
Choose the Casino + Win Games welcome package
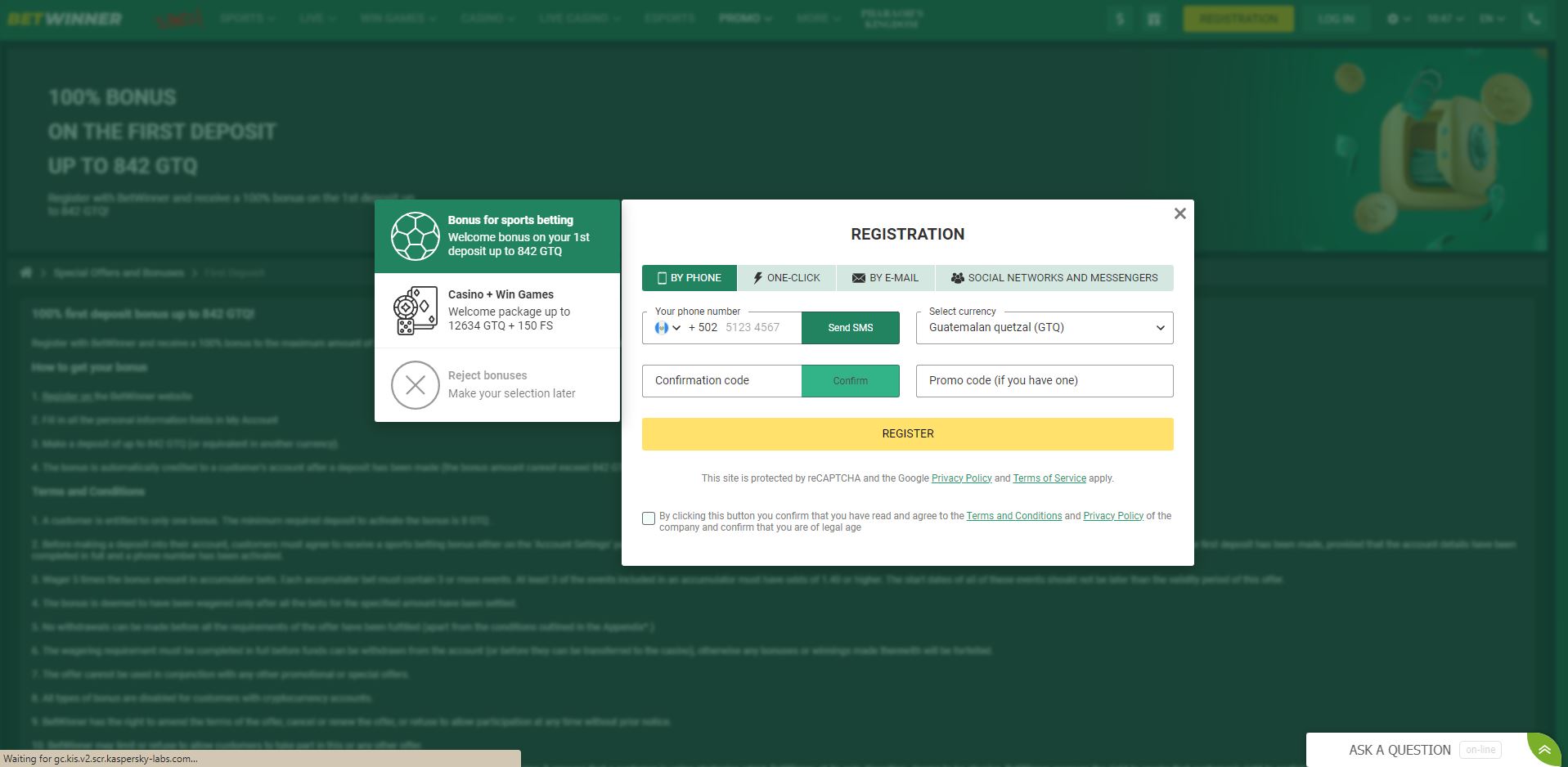click(x=497, y=310)
